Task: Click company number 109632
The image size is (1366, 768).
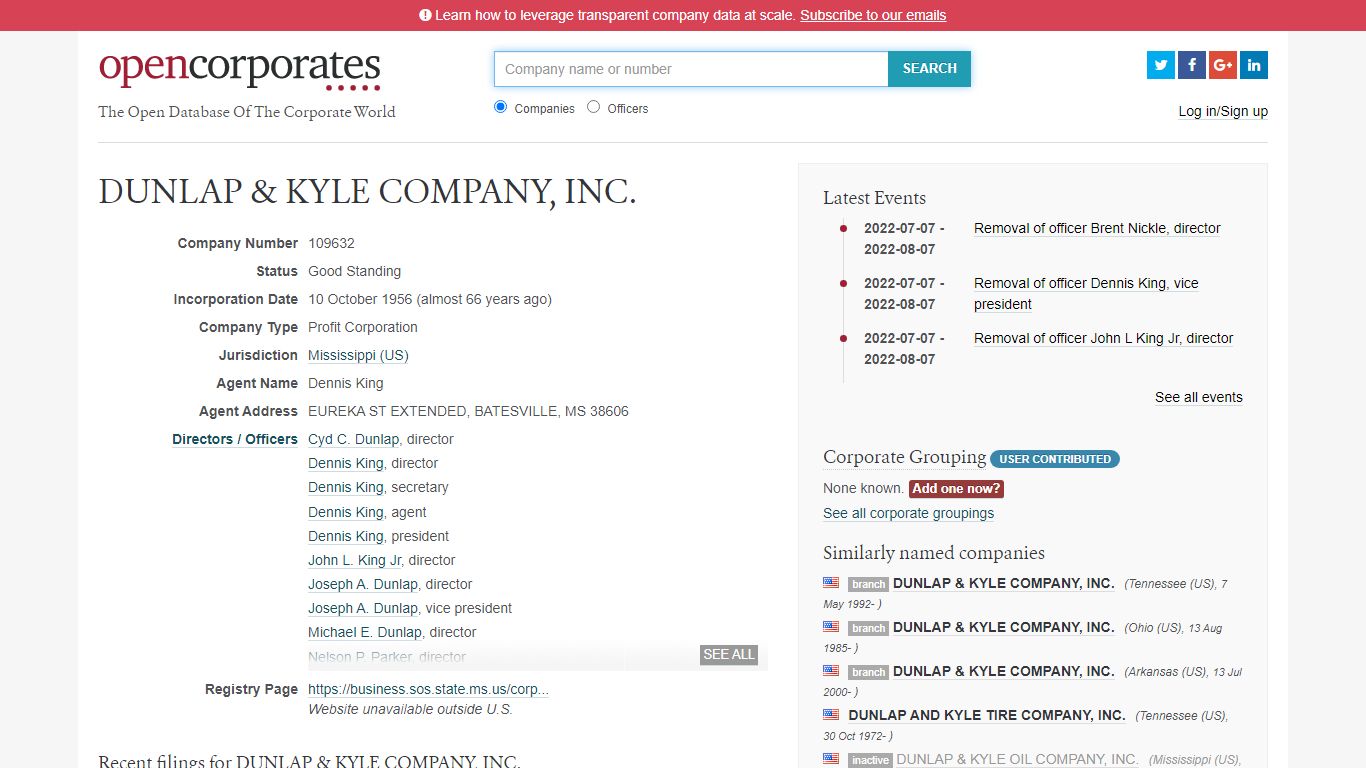Action: pyautogui.click(x=331, y=243)
